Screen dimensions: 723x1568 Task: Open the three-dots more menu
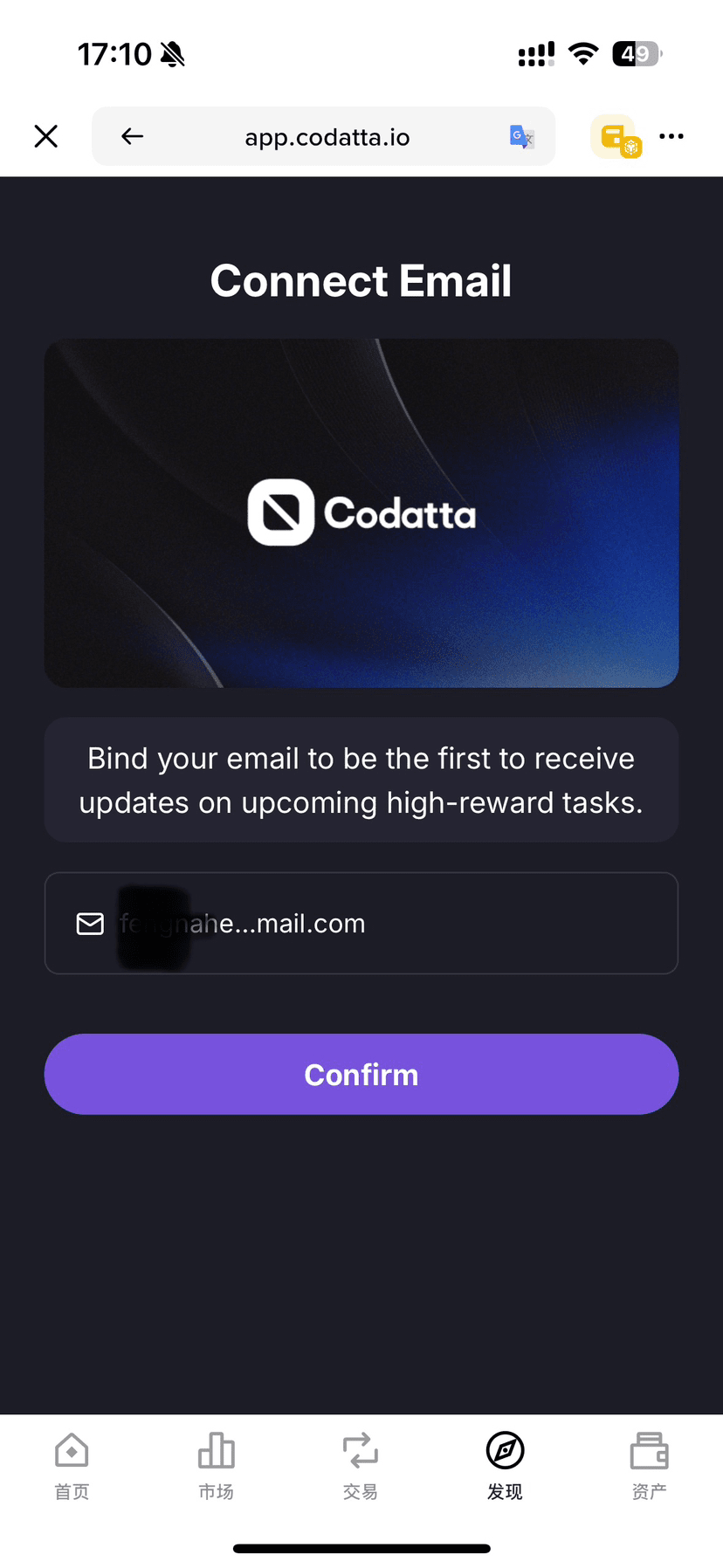click(671, 136)
